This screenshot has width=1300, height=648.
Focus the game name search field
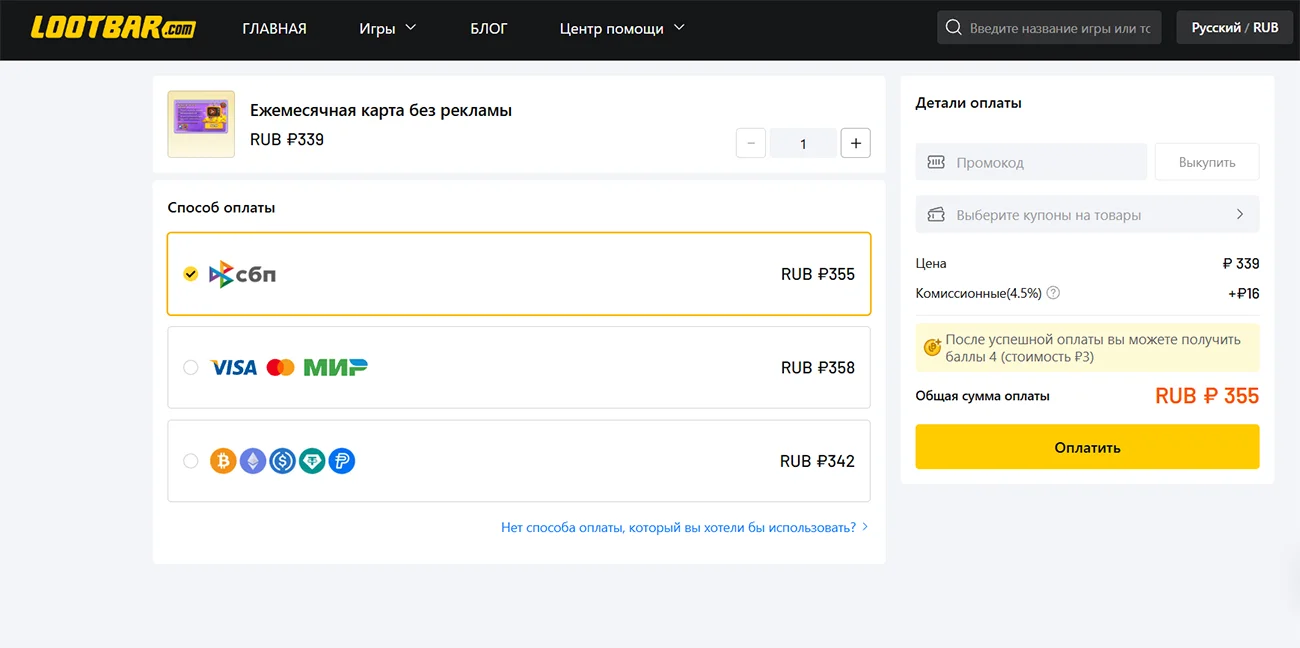click(x=1049, y=28)
